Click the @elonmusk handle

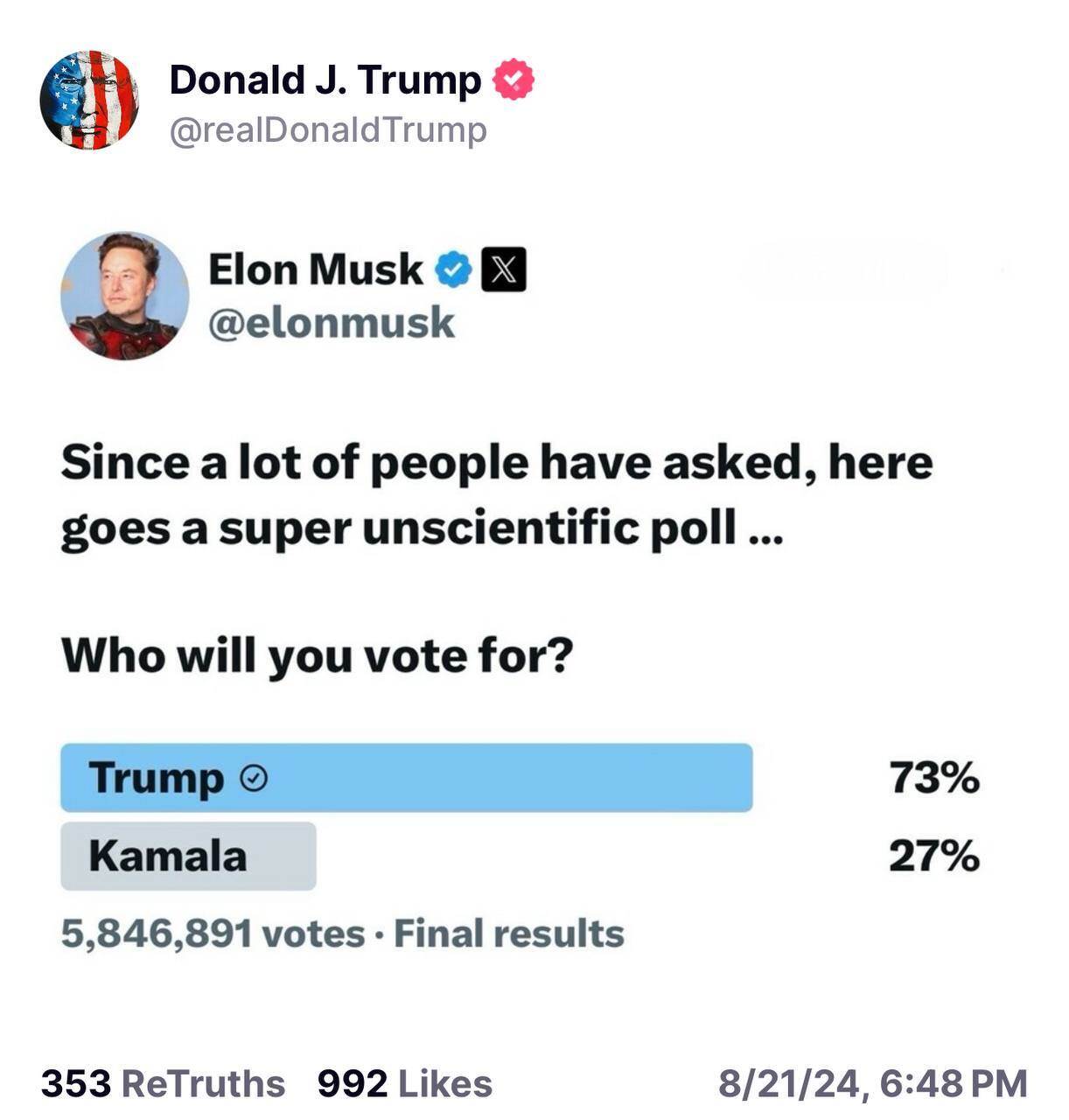pyautogui.click(x=331, y=323)
